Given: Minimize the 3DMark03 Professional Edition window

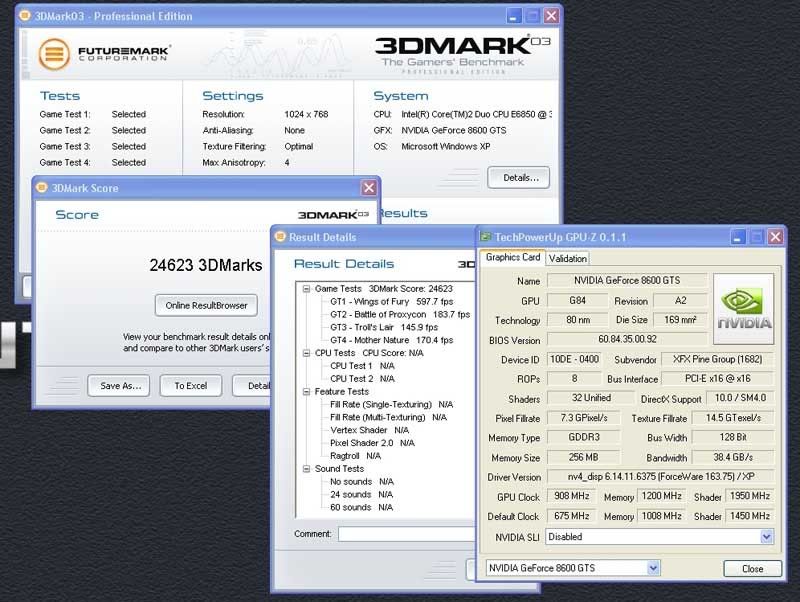Looking at the screenshot, I should (x=514, y=16).
